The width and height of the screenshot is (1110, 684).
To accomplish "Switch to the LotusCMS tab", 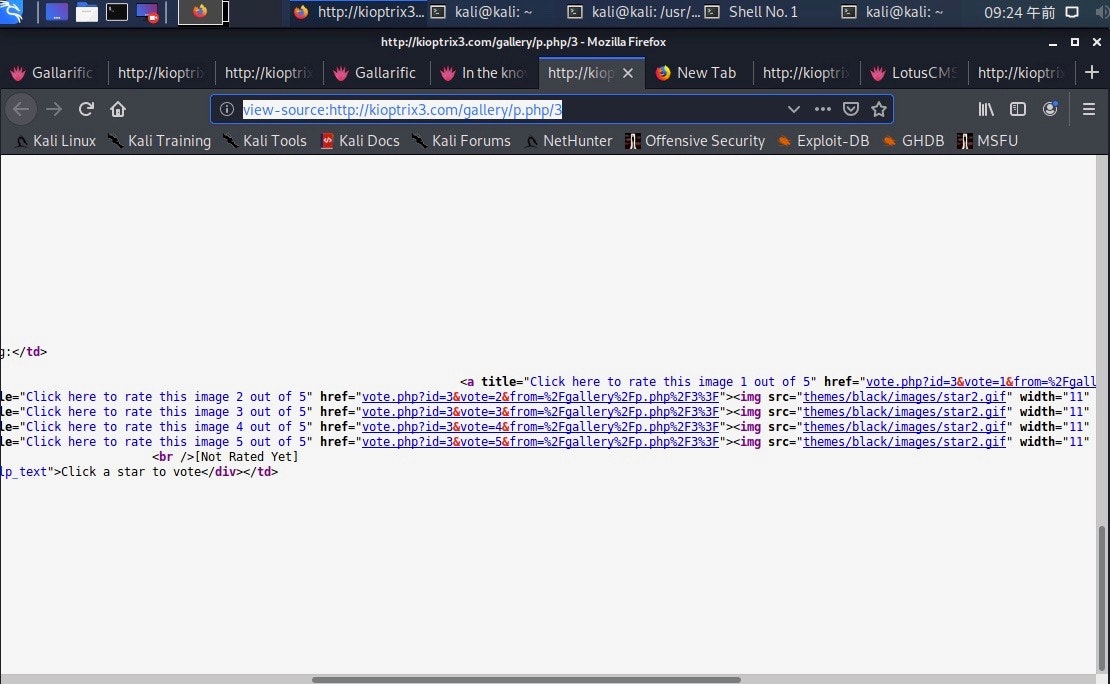I will (x=914, y=73).
